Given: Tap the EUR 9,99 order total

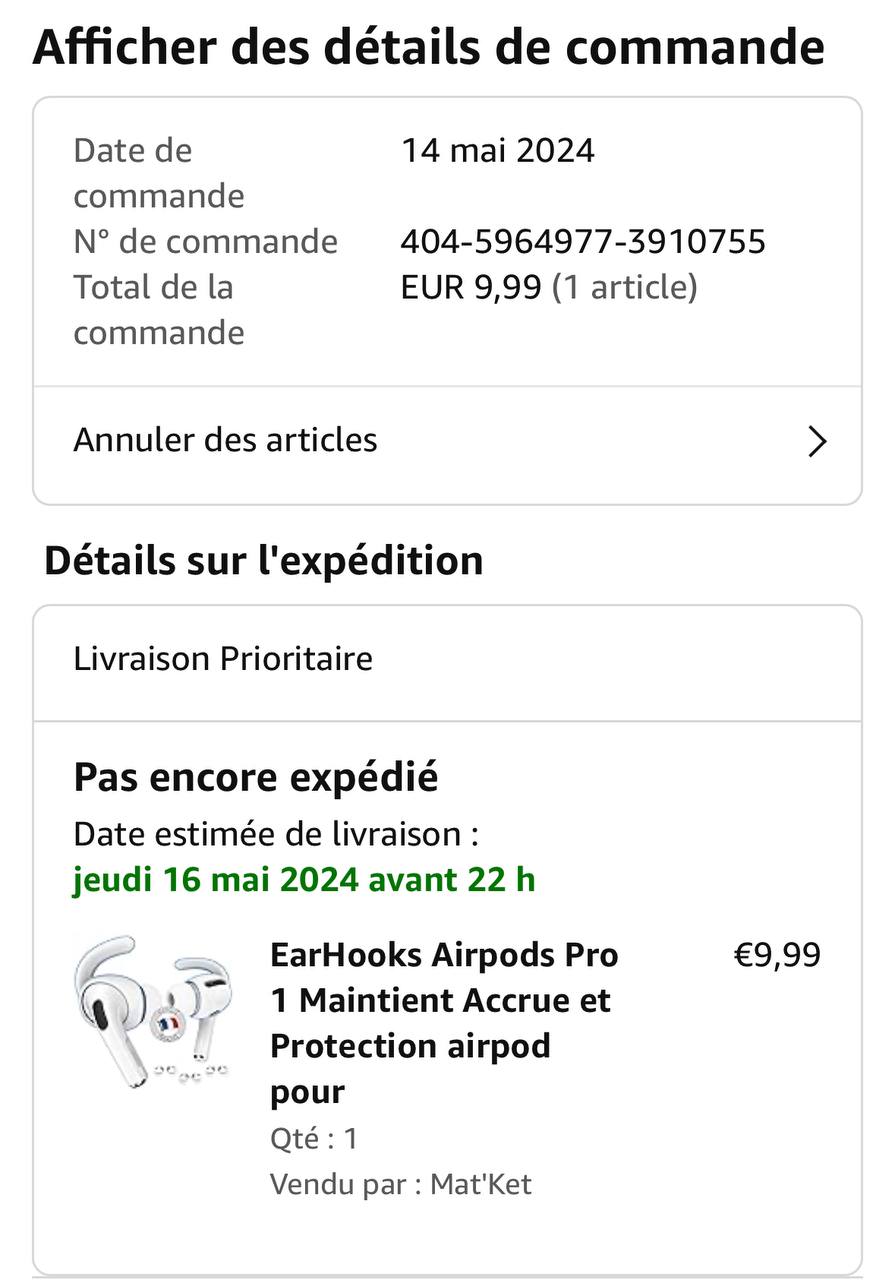Looking at the screenshot, I should 471,288.
